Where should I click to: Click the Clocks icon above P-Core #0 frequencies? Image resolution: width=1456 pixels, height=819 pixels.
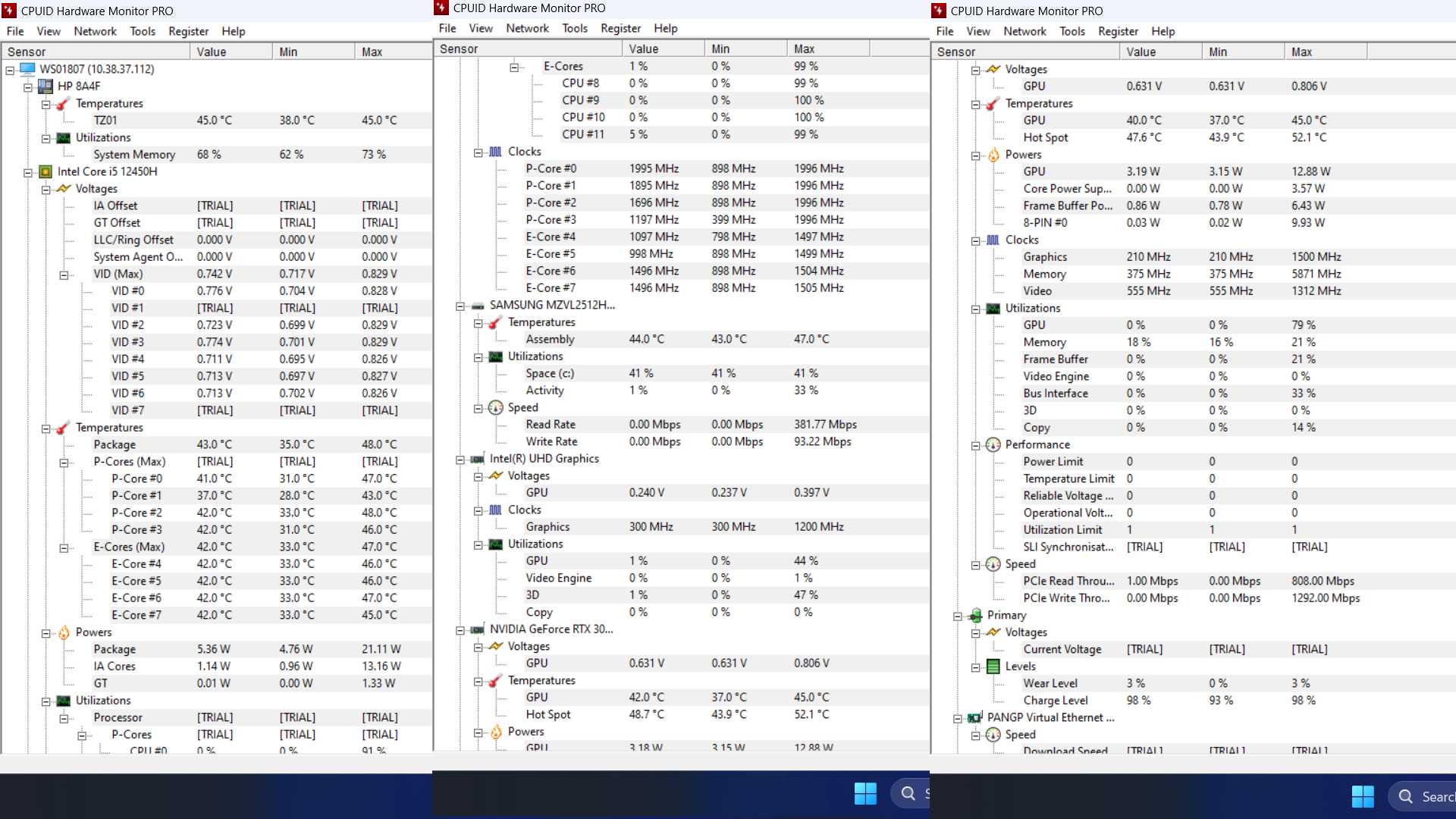pyautogui.click(x=496, y=151)
